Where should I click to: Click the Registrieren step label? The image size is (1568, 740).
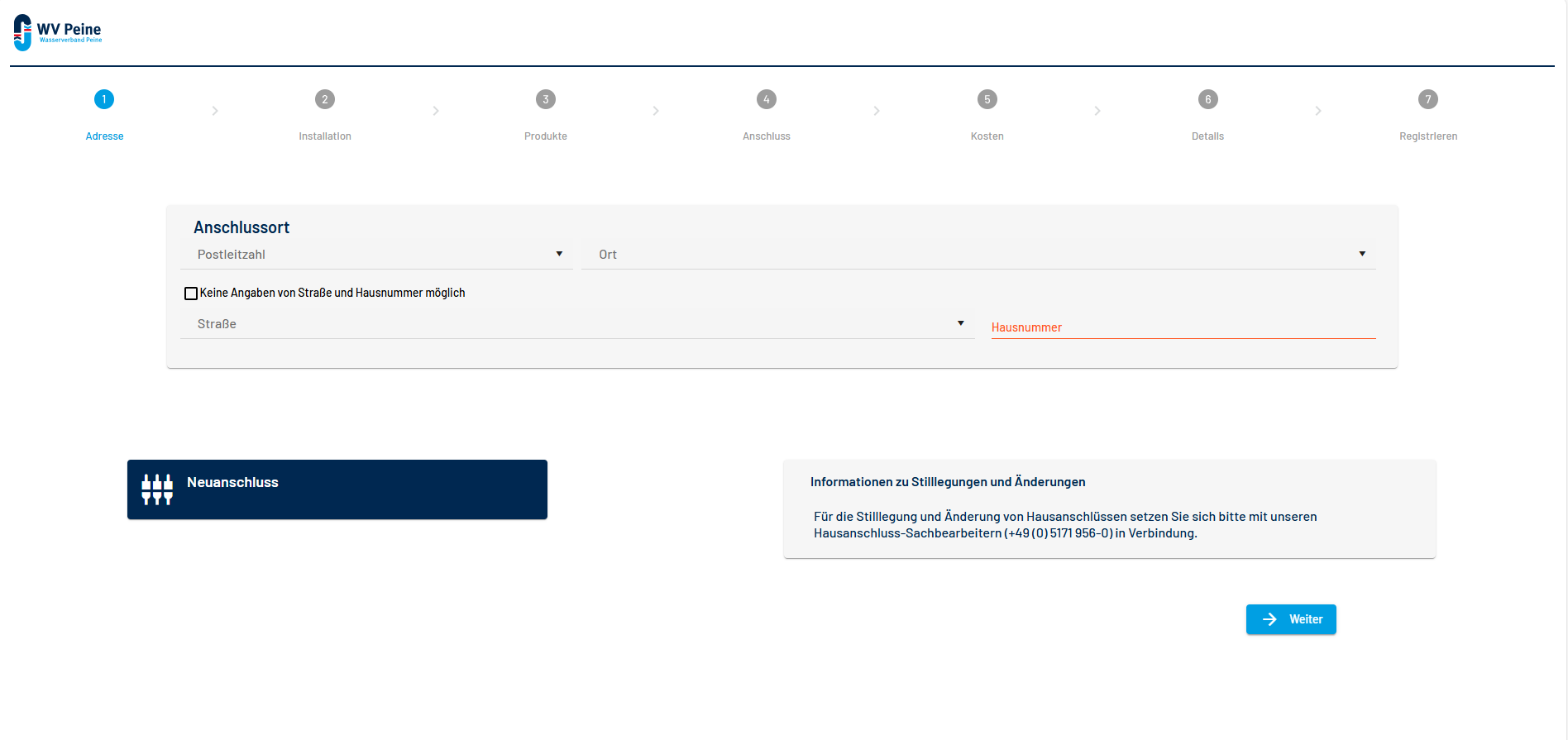pos(1428,136)
